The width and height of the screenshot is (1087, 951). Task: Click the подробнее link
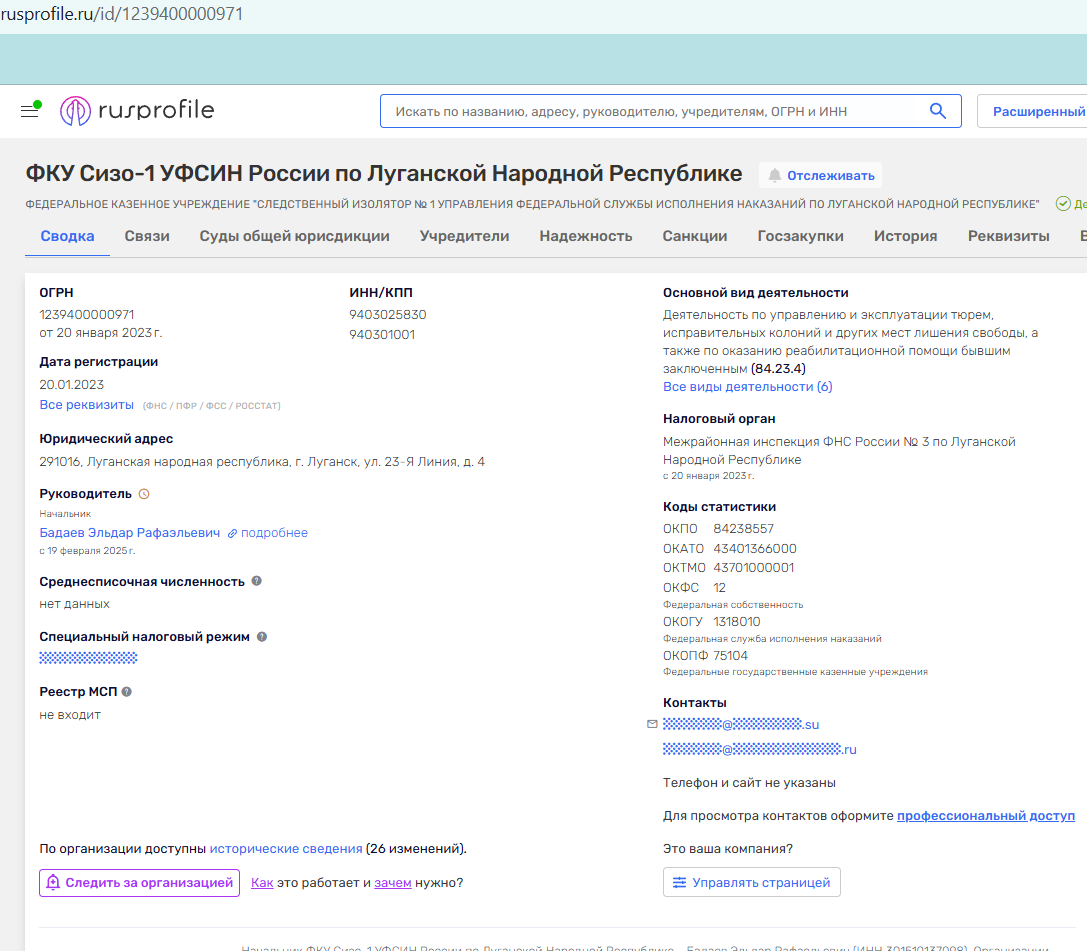(x=268, y=532)
